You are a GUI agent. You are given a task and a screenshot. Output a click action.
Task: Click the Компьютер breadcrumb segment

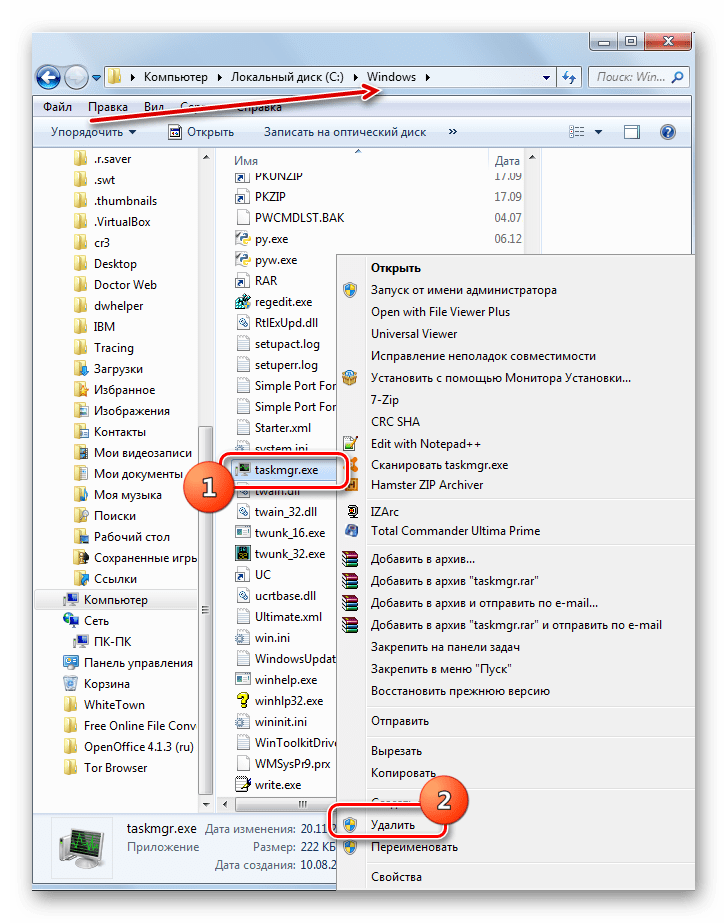[175, 77]
